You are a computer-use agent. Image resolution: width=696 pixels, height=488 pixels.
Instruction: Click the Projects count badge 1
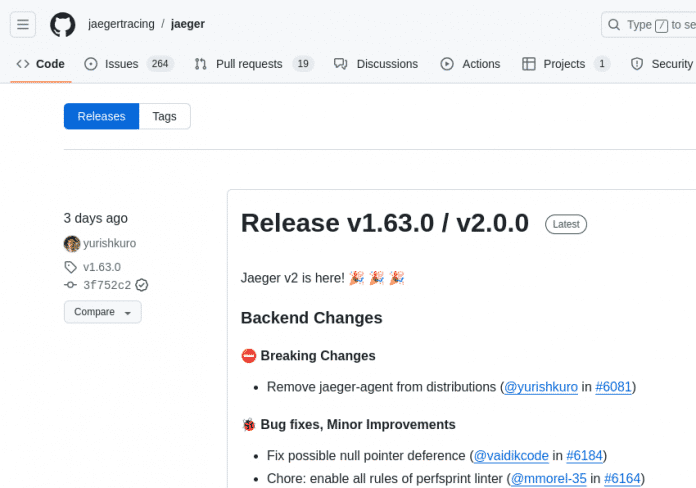tap(602, 64)
